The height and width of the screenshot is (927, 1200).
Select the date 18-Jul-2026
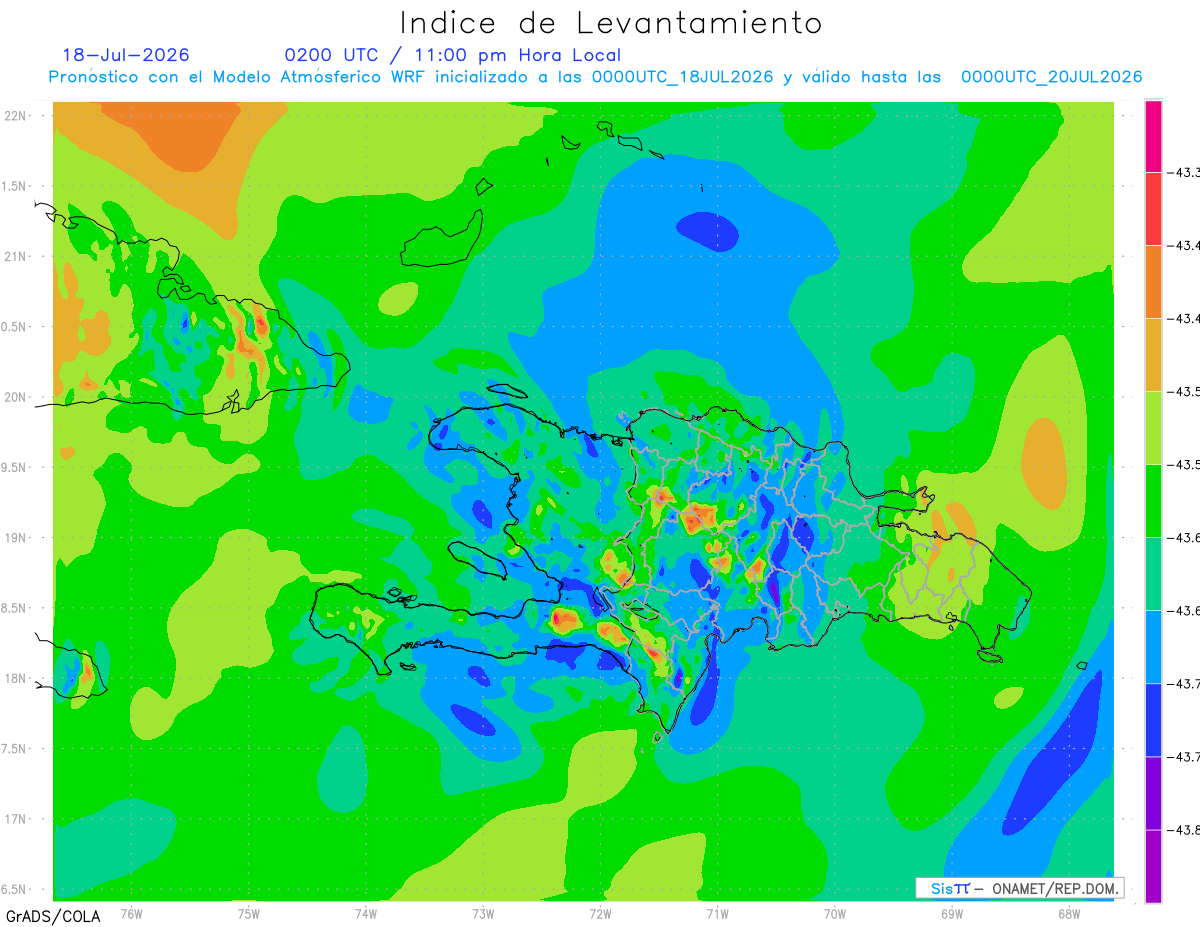pos(125,55)
